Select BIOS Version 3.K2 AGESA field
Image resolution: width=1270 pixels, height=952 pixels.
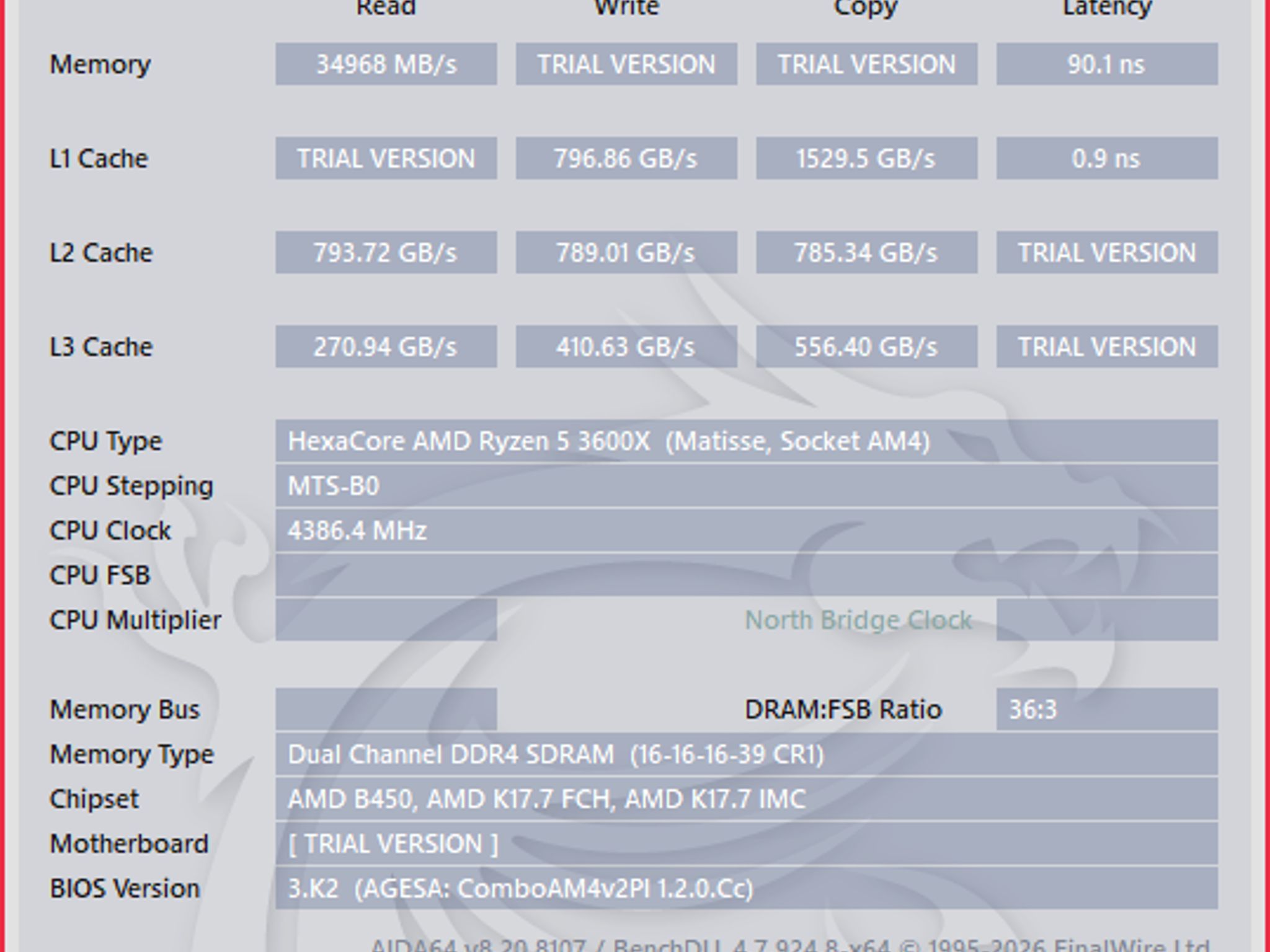click(747, 888)
